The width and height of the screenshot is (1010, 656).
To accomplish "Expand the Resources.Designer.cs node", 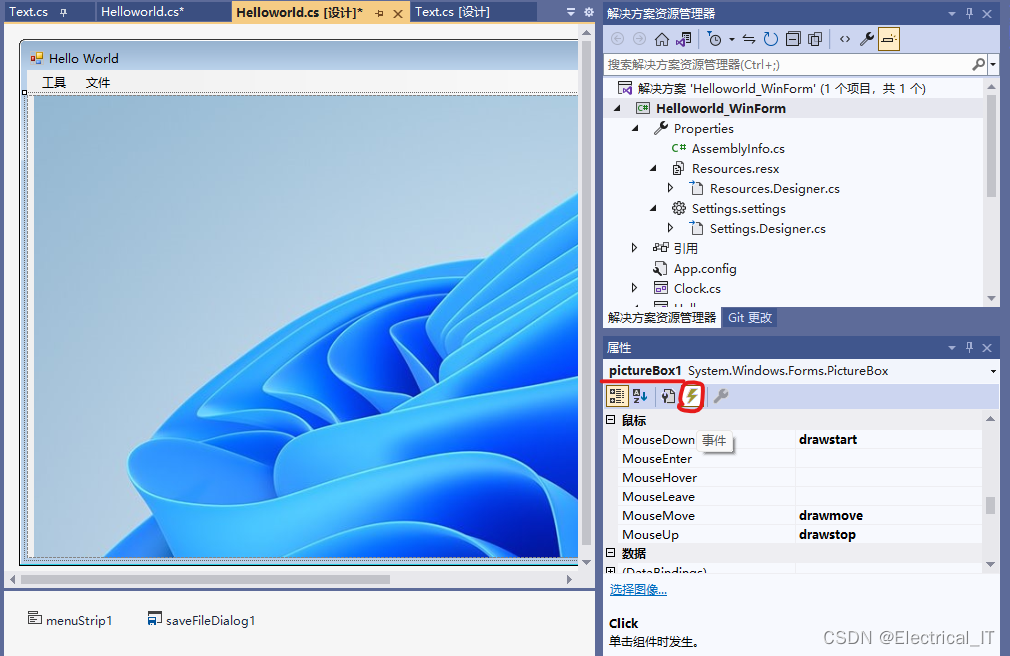I will point(671,188).
